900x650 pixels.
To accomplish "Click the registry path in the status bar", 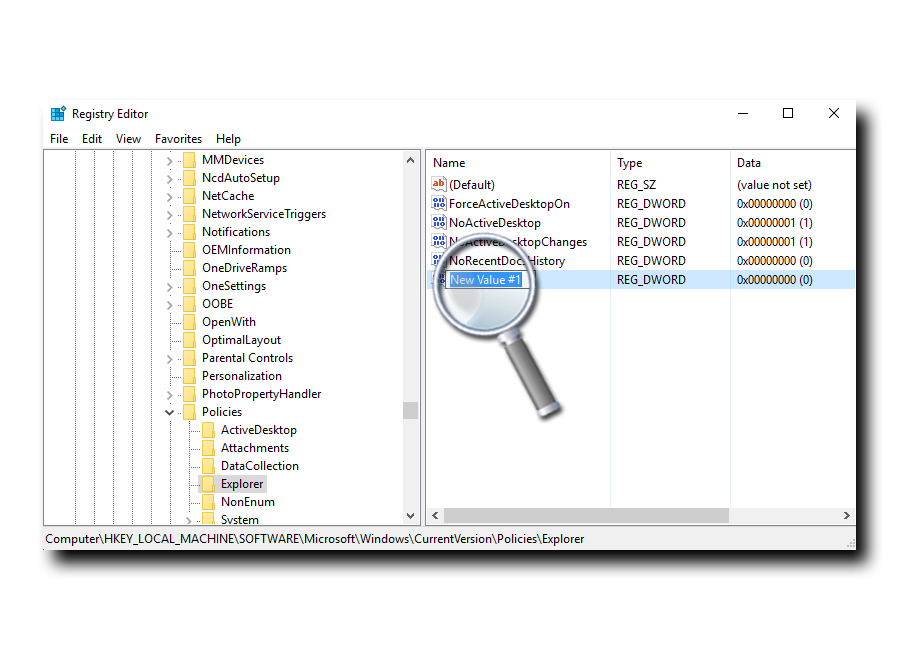I will (x=315, y=539).
